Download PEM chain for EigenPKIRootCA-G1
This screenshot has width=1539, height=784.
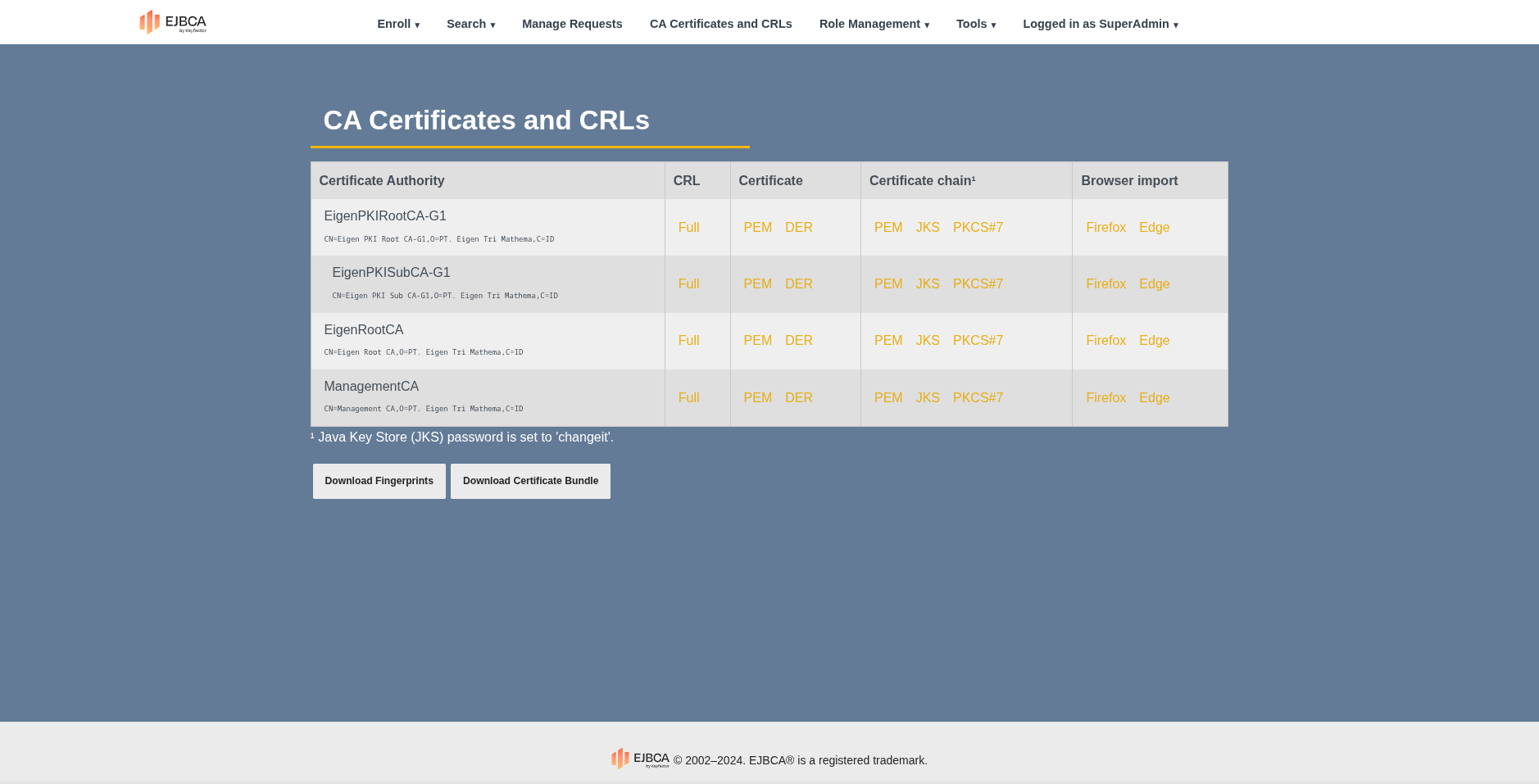coord(888,228)
